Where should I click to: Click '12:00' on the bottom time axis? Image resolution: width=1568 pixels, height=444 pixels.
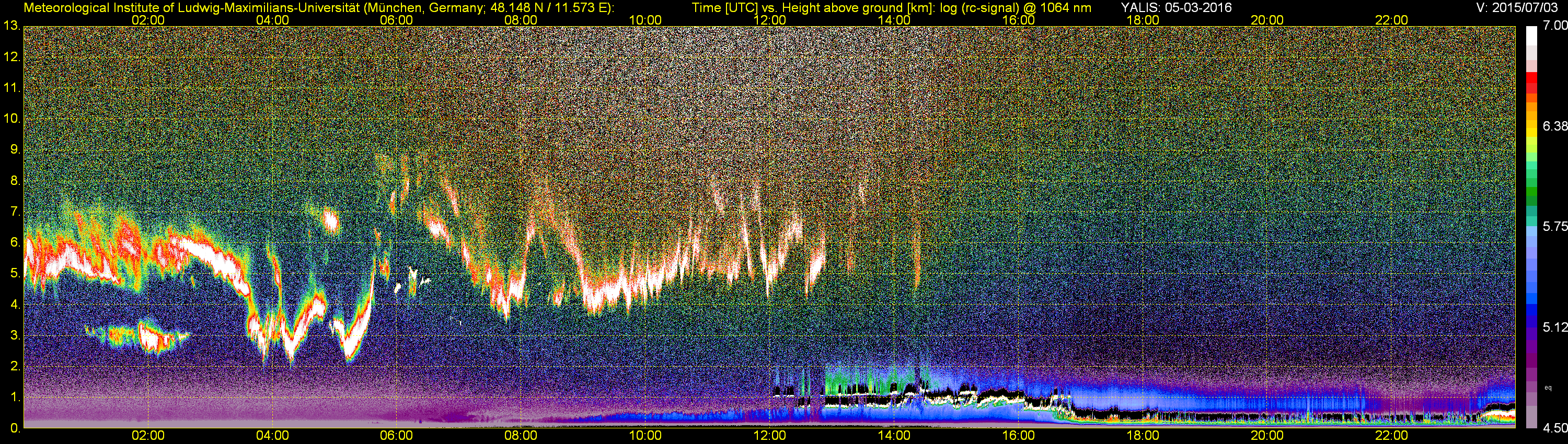pos(769,436)
